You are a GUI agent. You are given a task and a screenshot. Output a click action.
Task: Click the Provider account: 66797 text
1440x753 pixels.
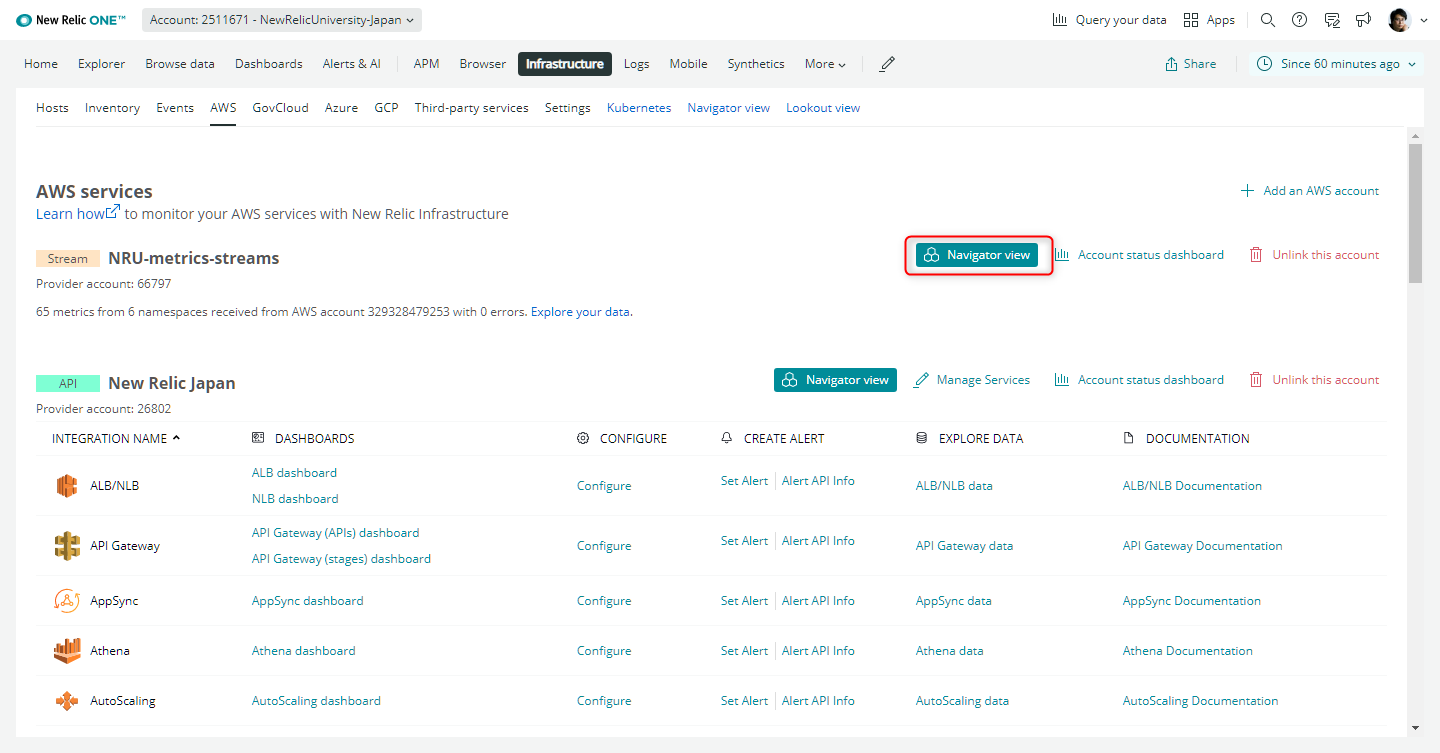pos(104,284)
